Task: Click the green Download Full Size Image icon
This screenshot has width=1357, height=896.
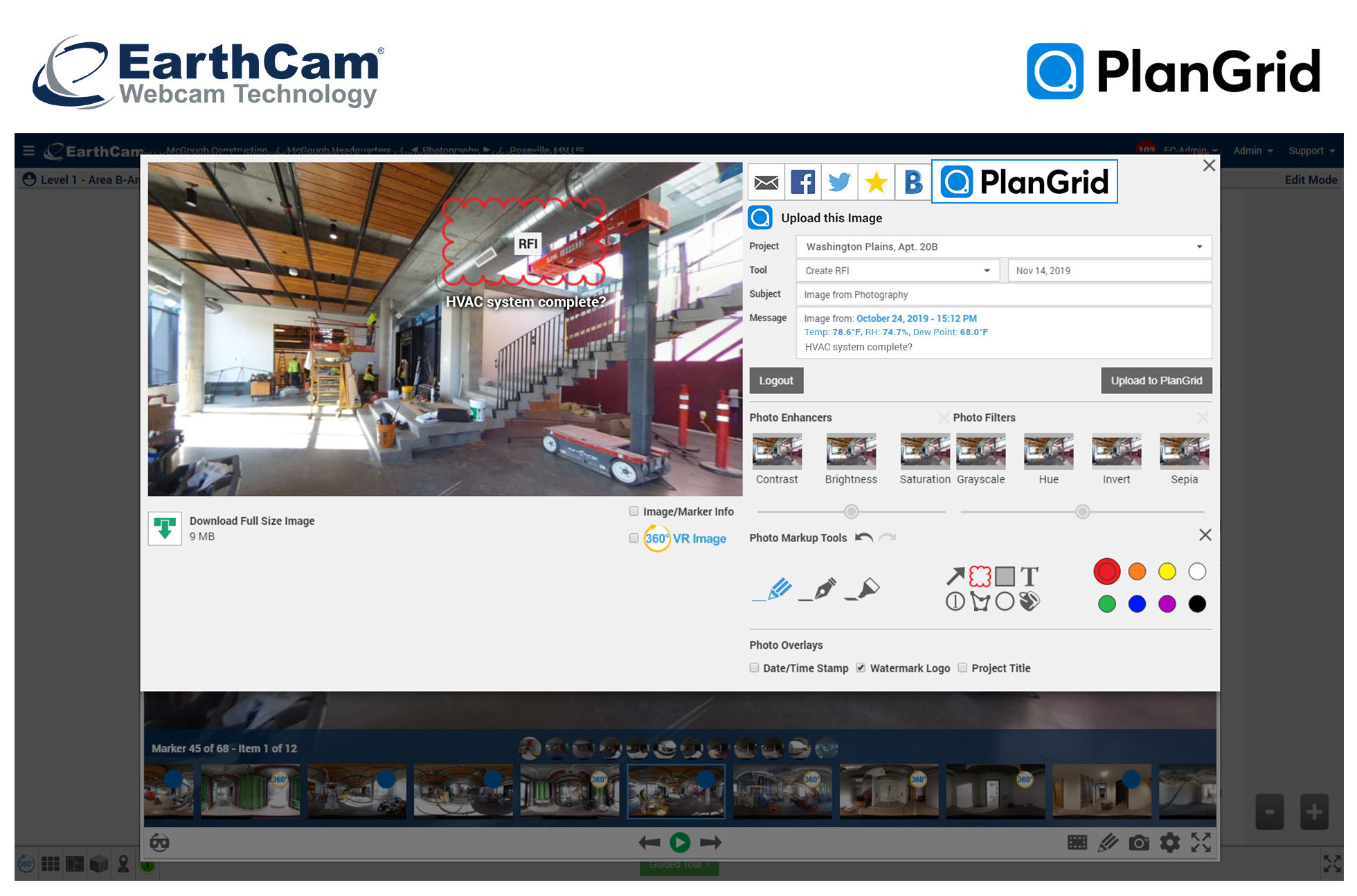Action: click(x=165, y=528)
